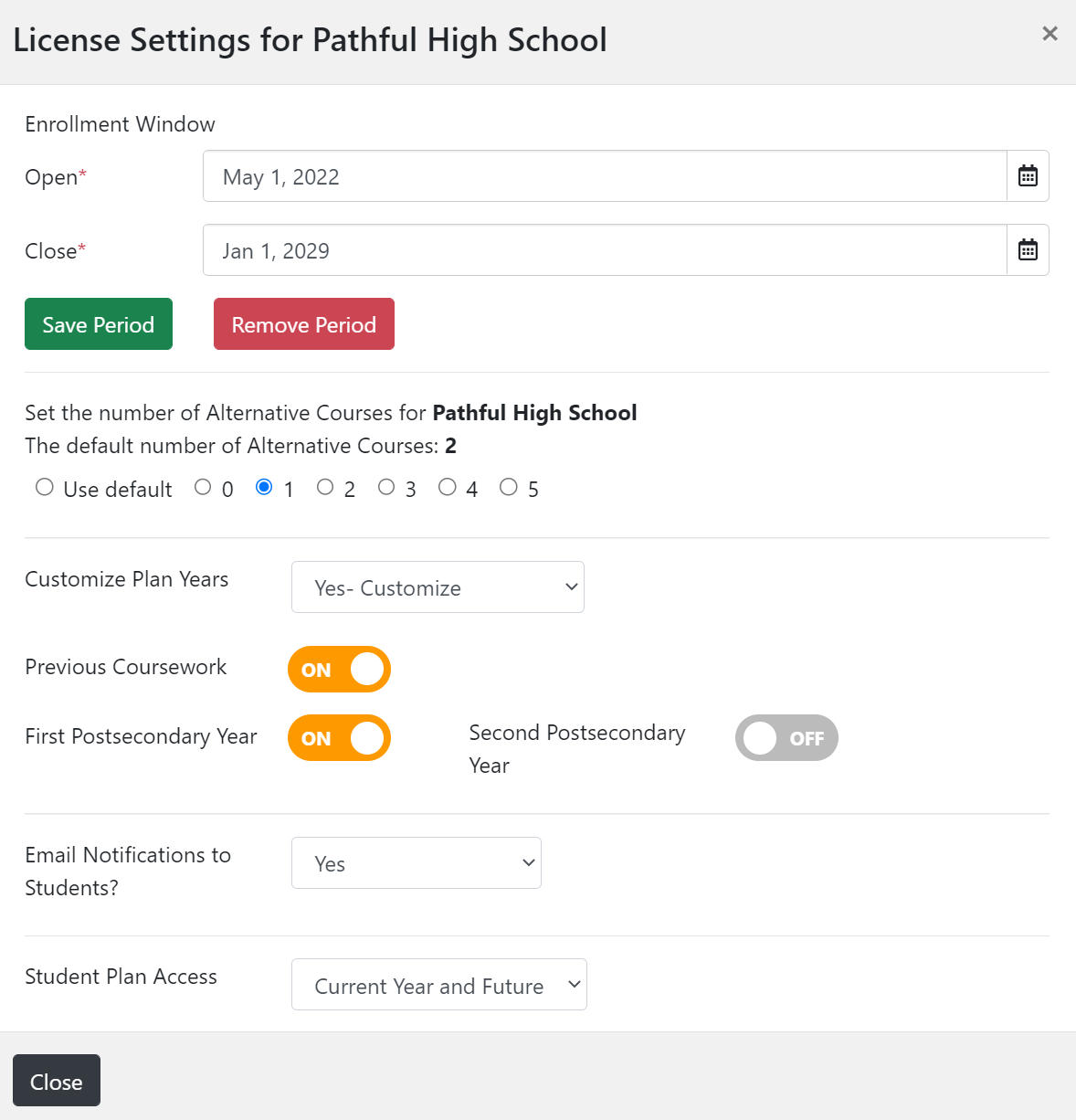Screen dimensions: 1076x1120
Task: Select the Use default radio option
Action: [x=44, y=487]
